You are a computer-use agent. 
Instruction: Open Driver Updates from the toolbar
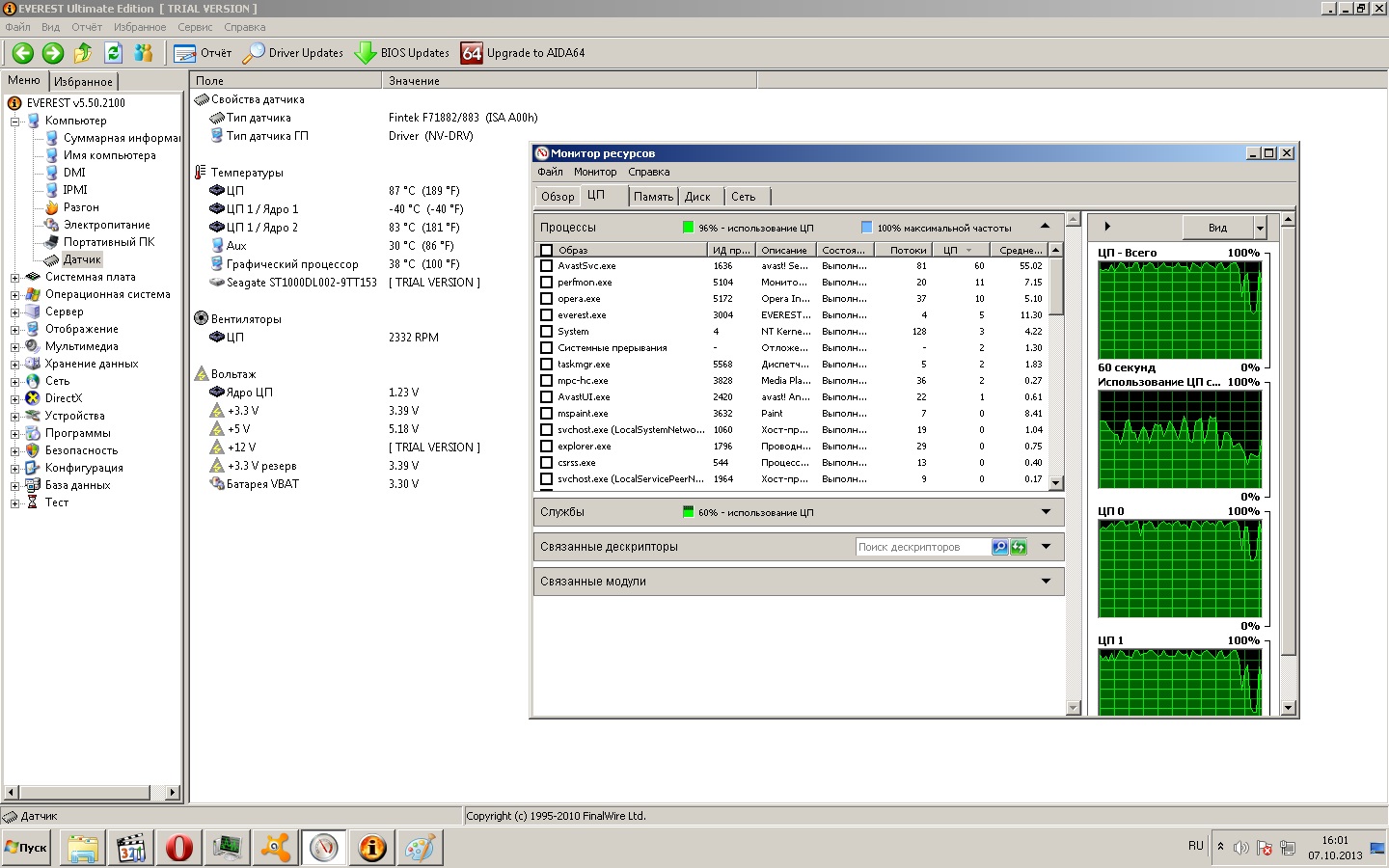pos(293,53)
